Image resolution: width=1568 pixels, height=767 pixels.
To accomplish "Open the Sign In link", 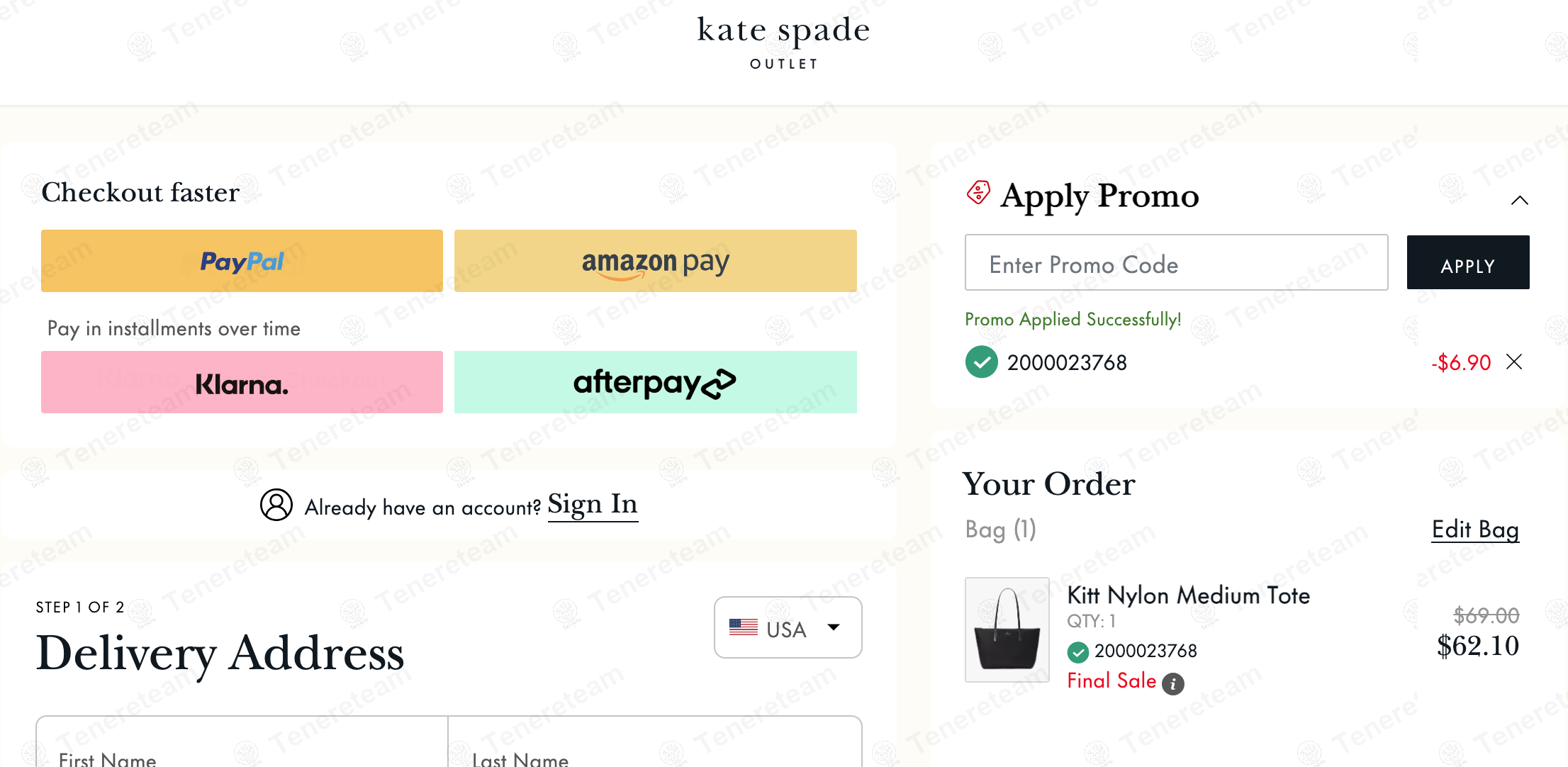I will click(x=593, y=505).
